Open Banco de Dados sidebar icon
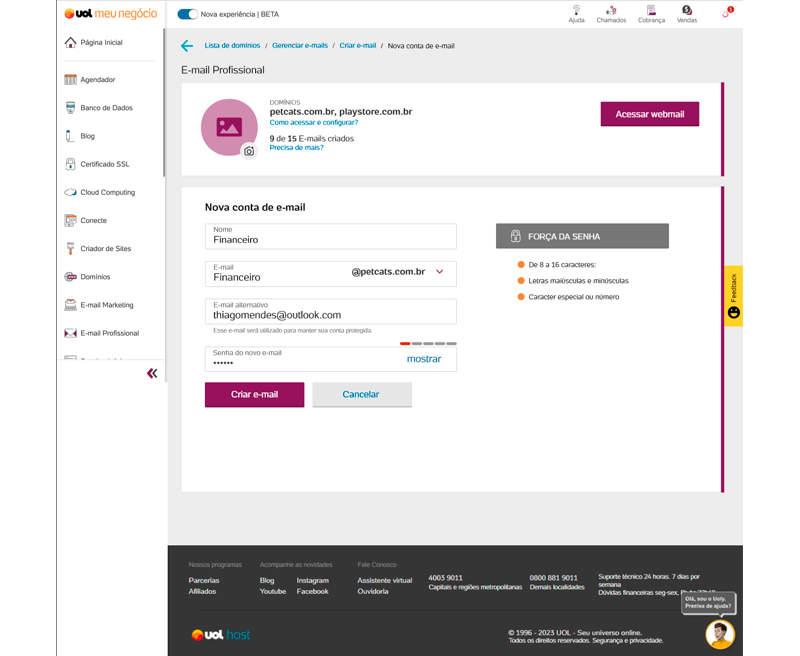 [70, 108]
